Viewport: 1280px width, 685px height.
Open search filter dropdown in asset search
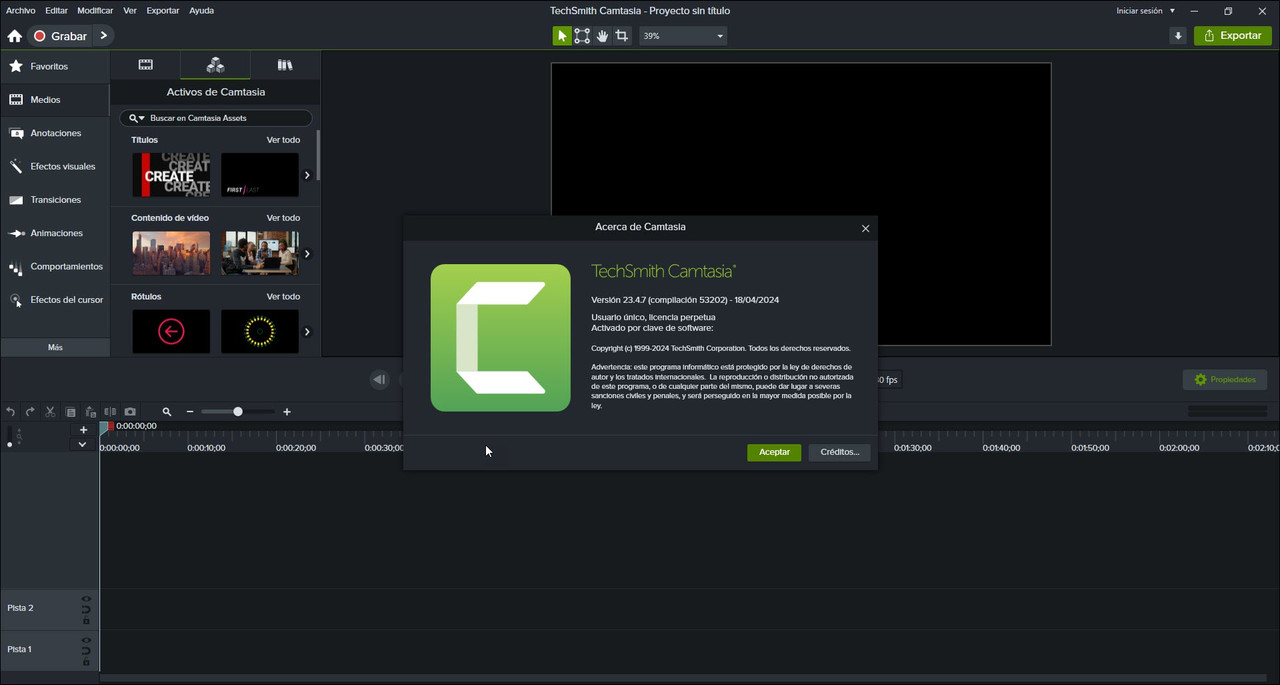click(x=136, y=118)
